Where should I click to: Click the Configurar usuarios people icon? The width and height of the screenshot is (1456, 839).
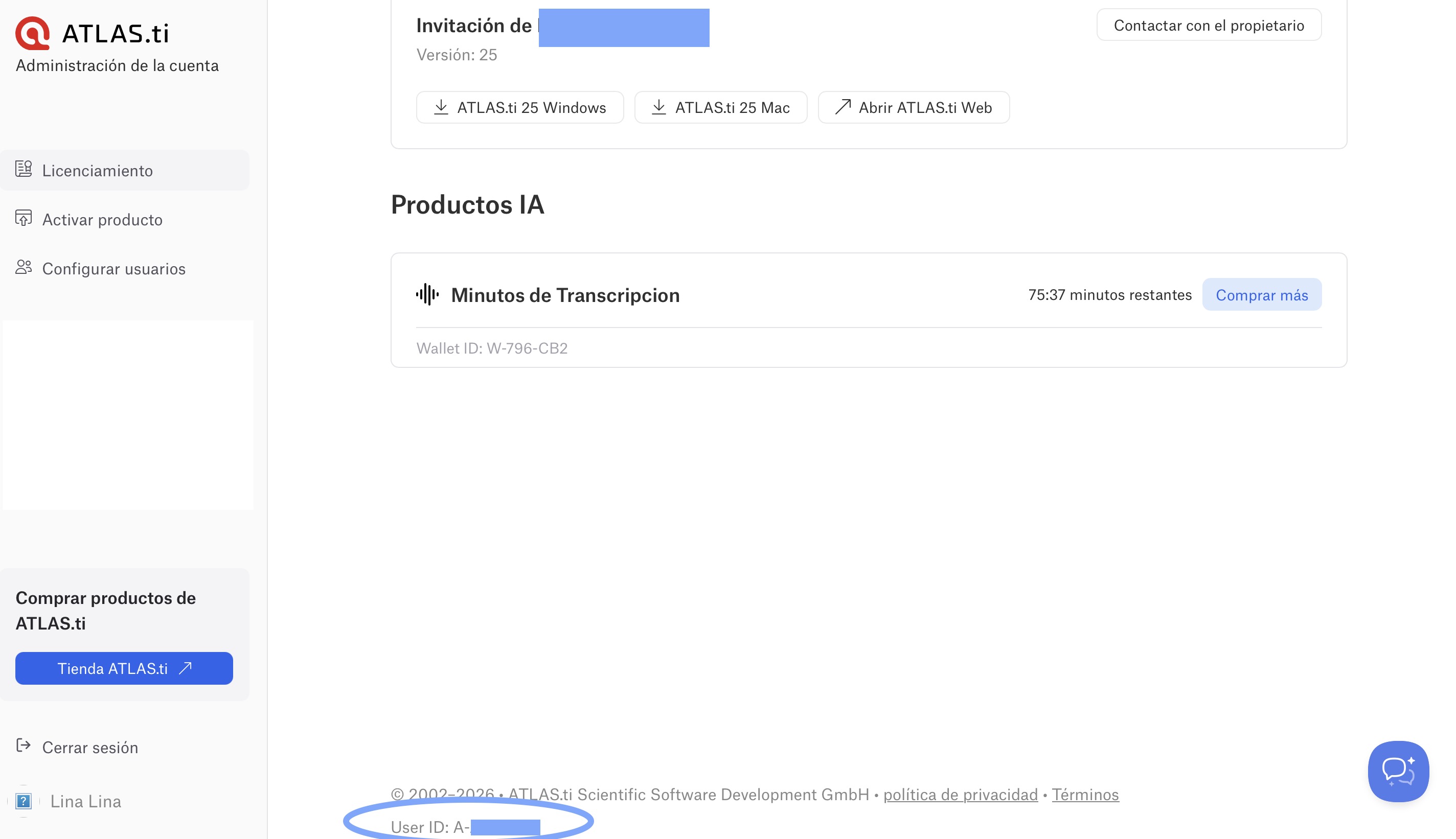(24, 267)
